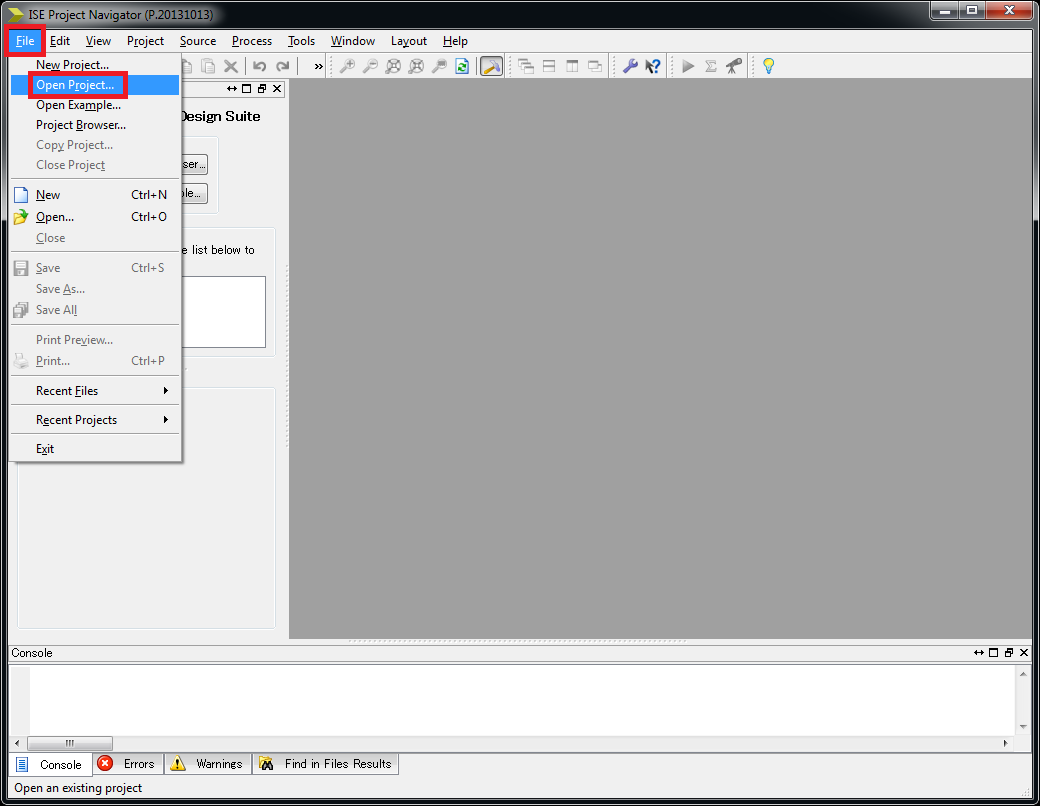This screenshot has width=1040, height=806.
Task: Click the Redo arrow icon
Action: [283, 66]
